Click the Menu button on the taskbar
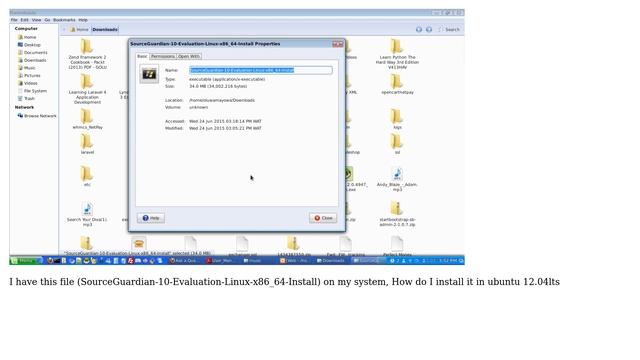 (26, 260)
